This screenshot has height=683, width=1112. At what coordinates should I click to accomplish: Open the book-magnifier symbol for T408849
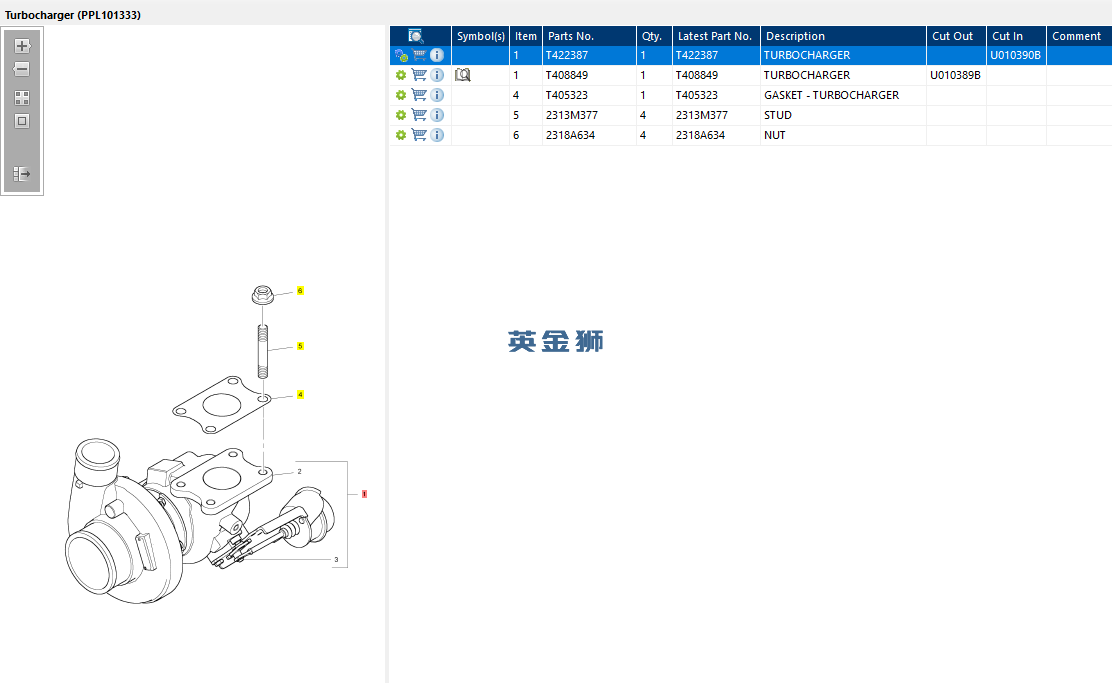coord(463,74)
